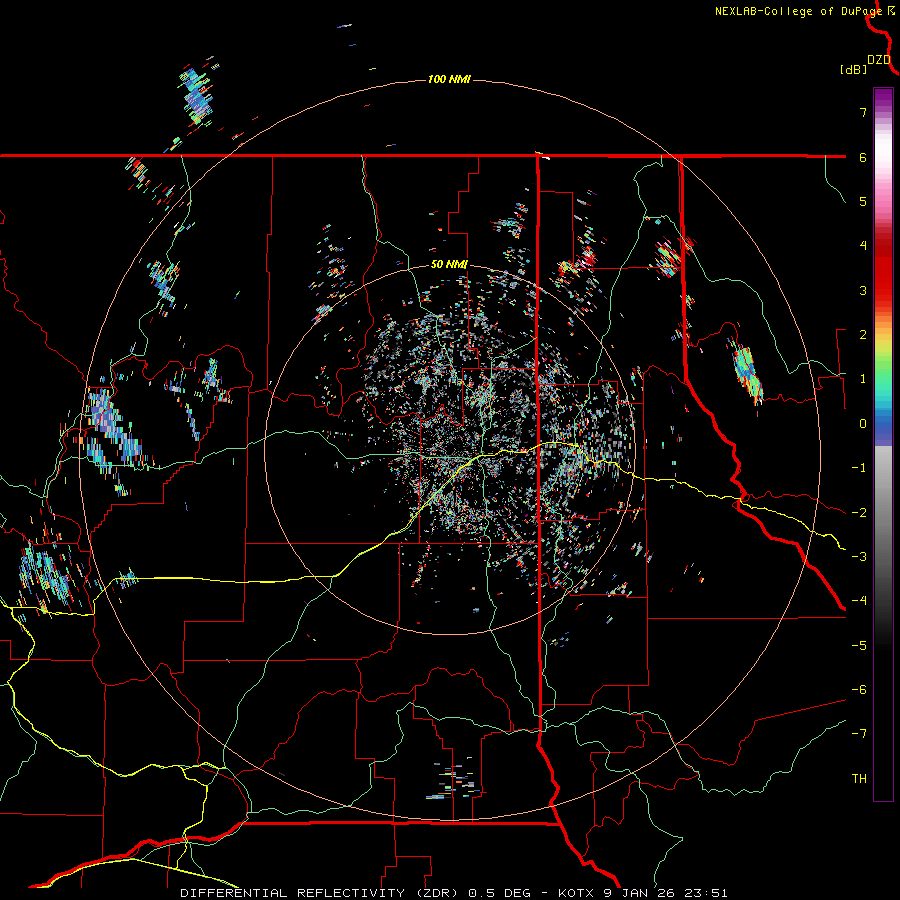Click the -1 value on the color scale
The width and height of the screenshot is (900, 900).
(859, 468)
